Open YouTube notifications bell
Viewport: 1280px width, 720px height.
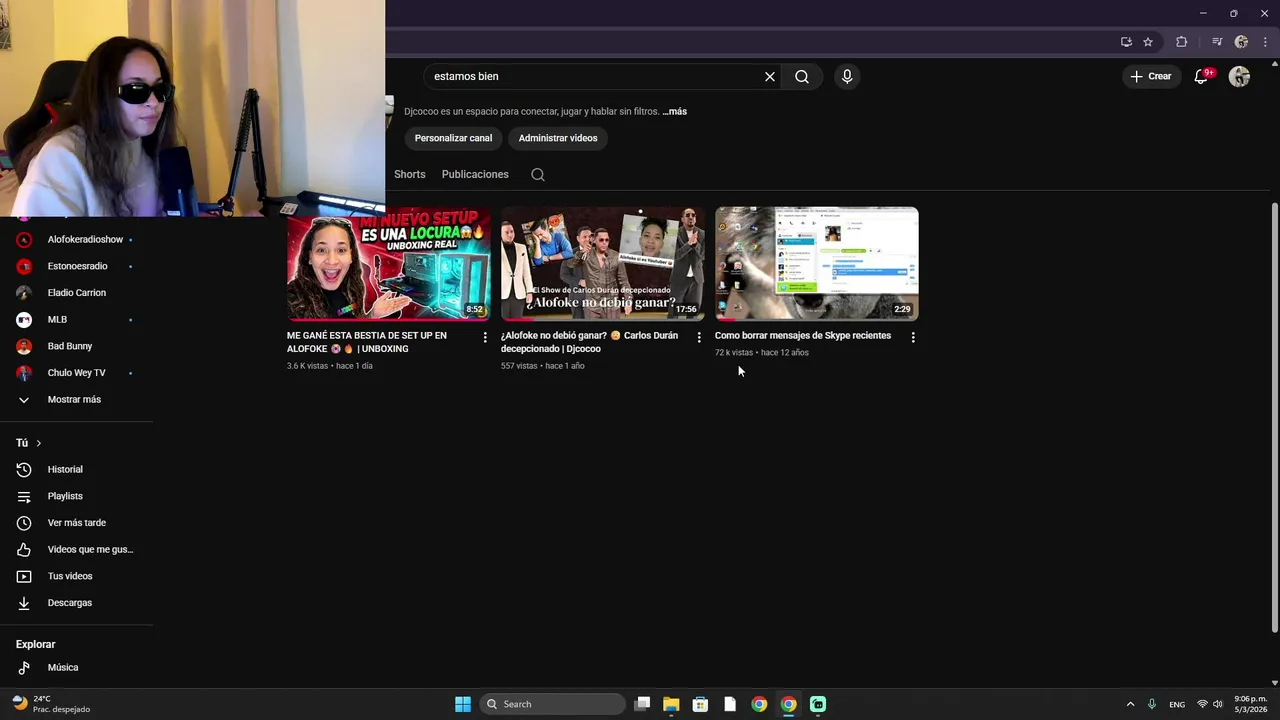(1203, 76)
